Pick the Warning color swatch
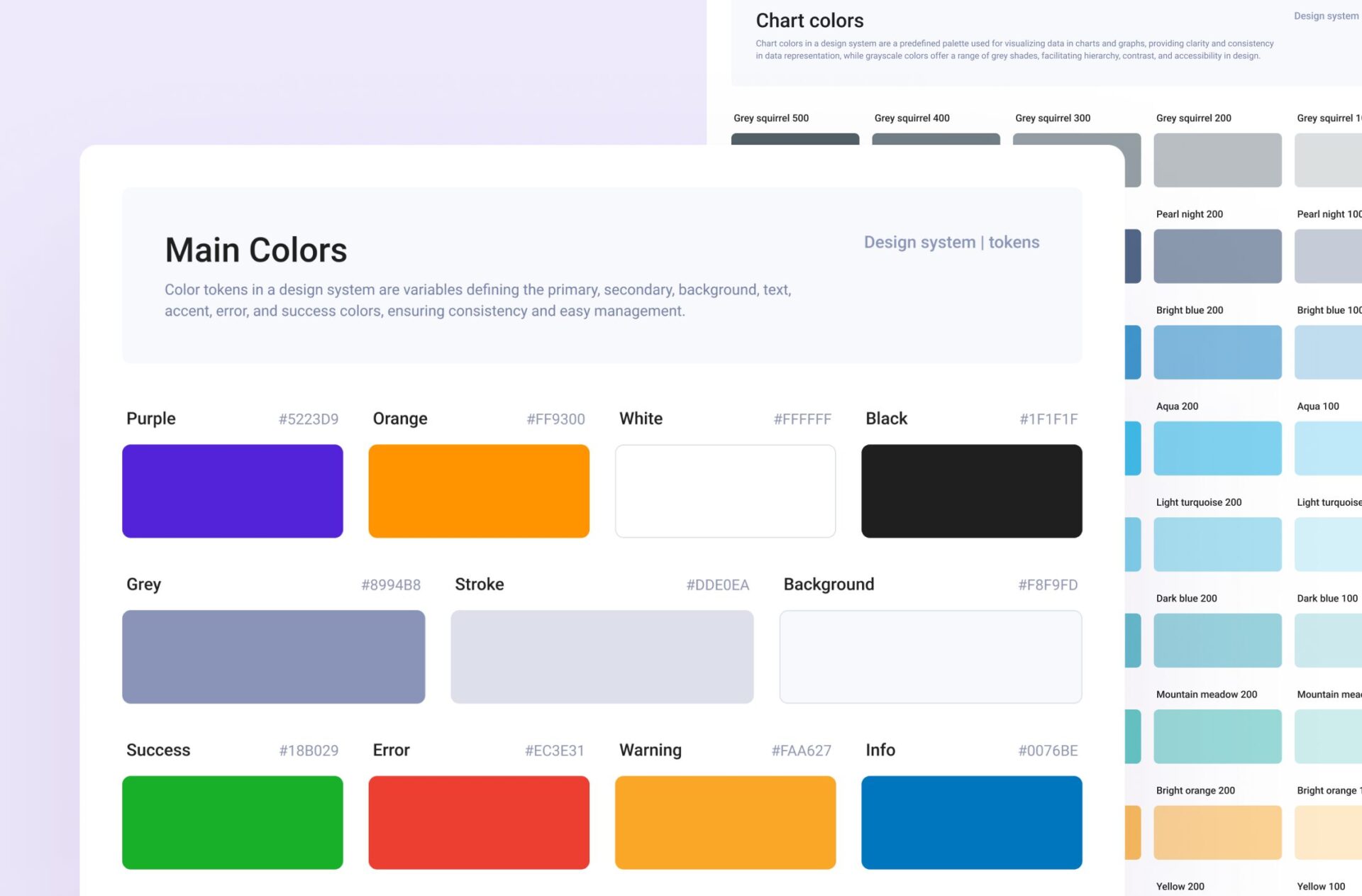1362x896 pixels. point(725,822)
